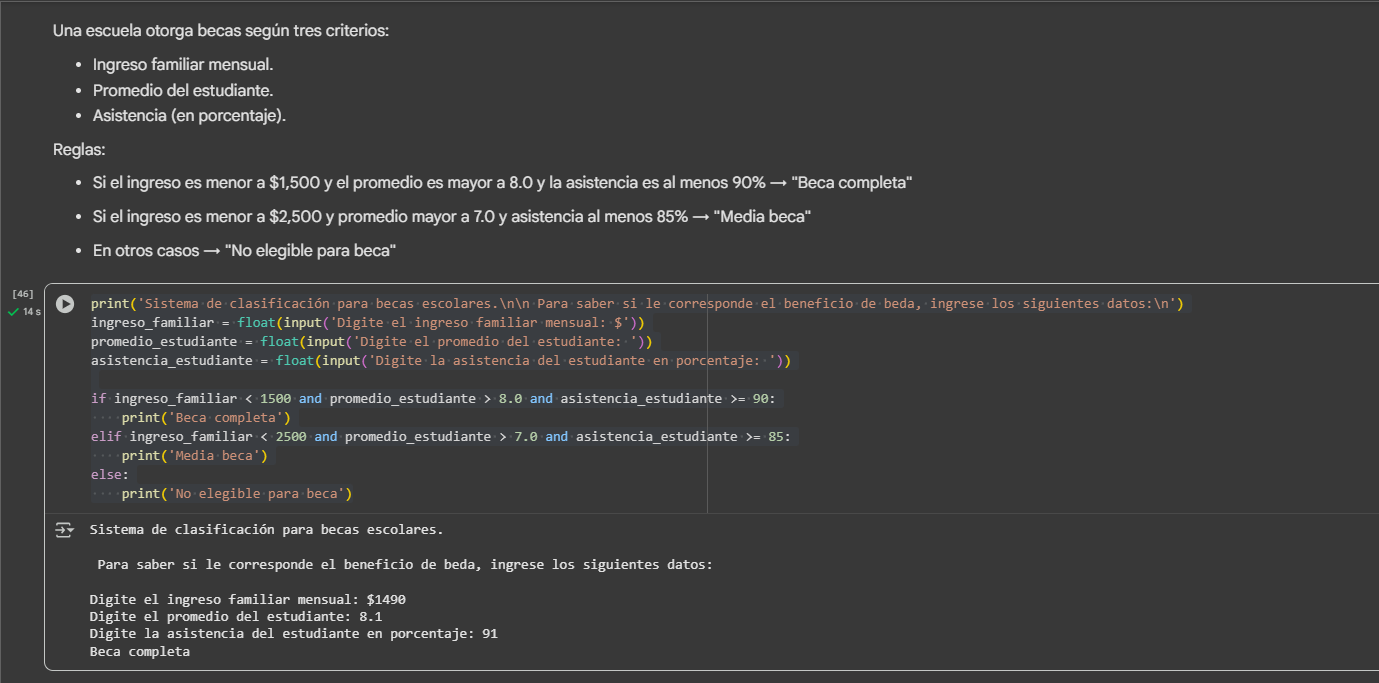Click the asistencia_estudiante assignment line
Image resolution: width=1379 pixels, height=683 pixels.
click(440, 361)
